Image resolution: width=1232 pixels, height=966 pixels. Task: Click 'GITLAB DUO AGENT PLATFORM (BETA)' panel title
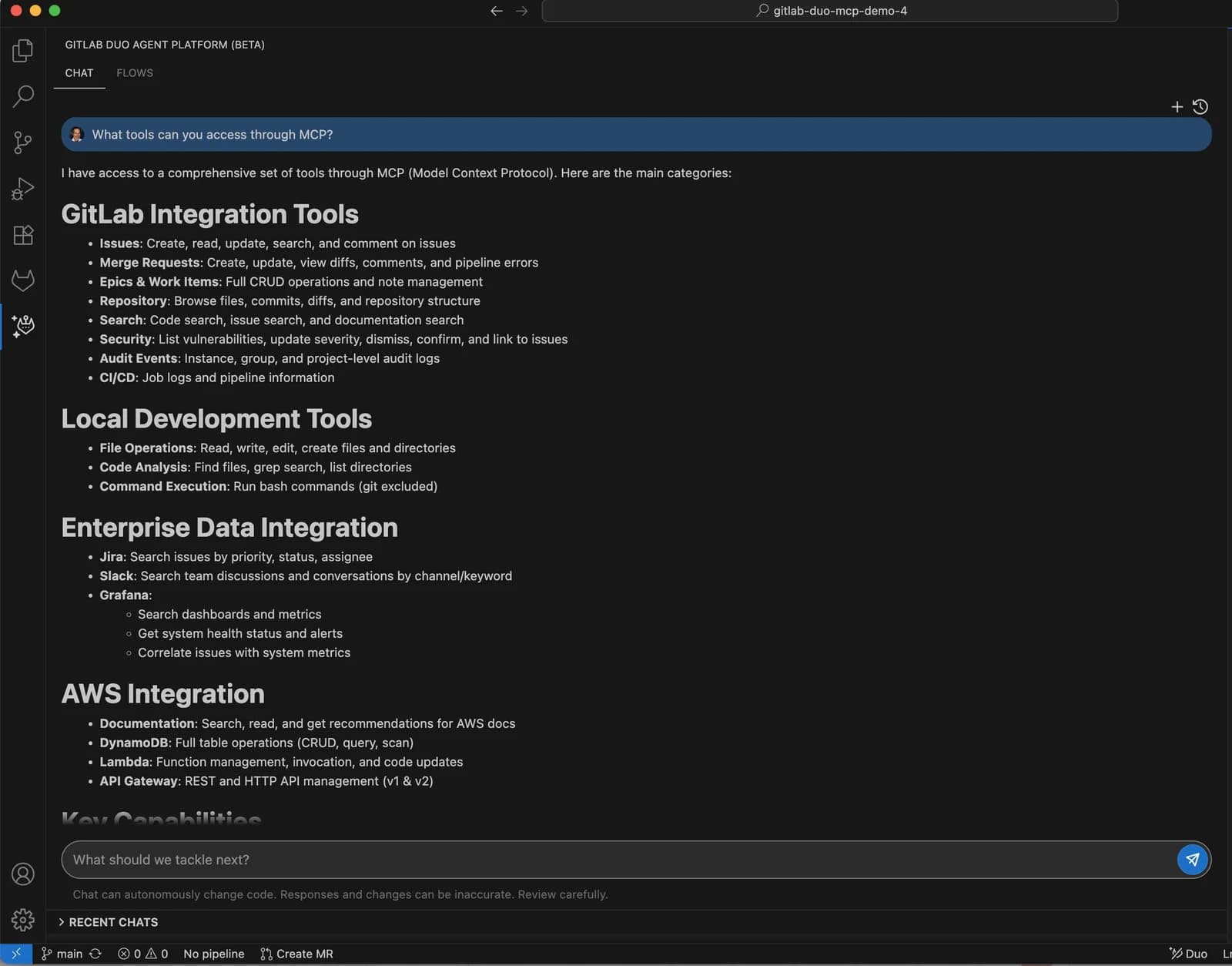click(165, 45)
